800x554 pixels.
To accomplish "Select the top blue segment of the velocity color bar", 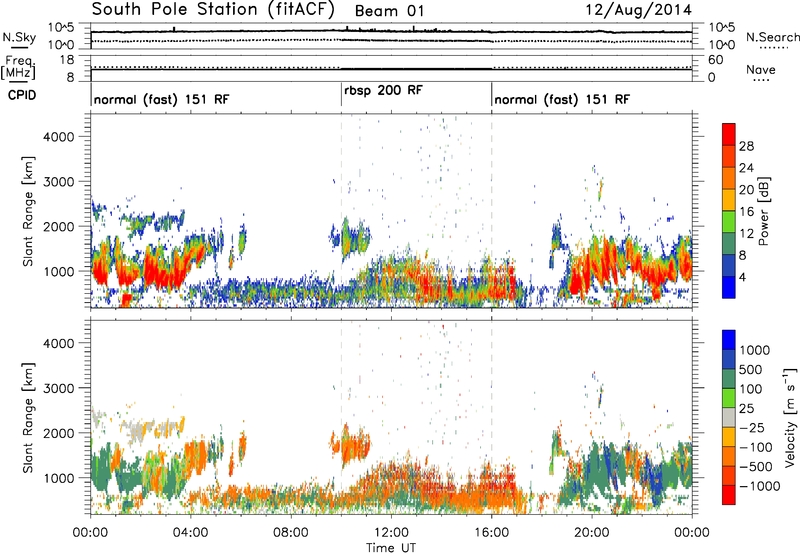I will click(x=729, y=340).
